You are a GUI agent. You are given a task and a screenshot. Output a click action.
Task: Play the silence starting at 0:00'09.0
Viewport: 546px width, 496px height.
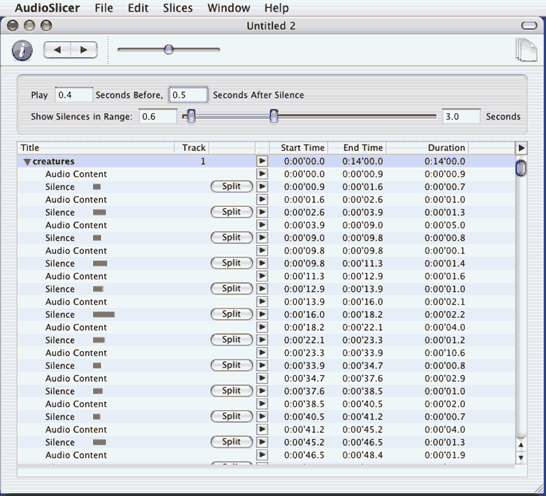[x=262, y=238]
